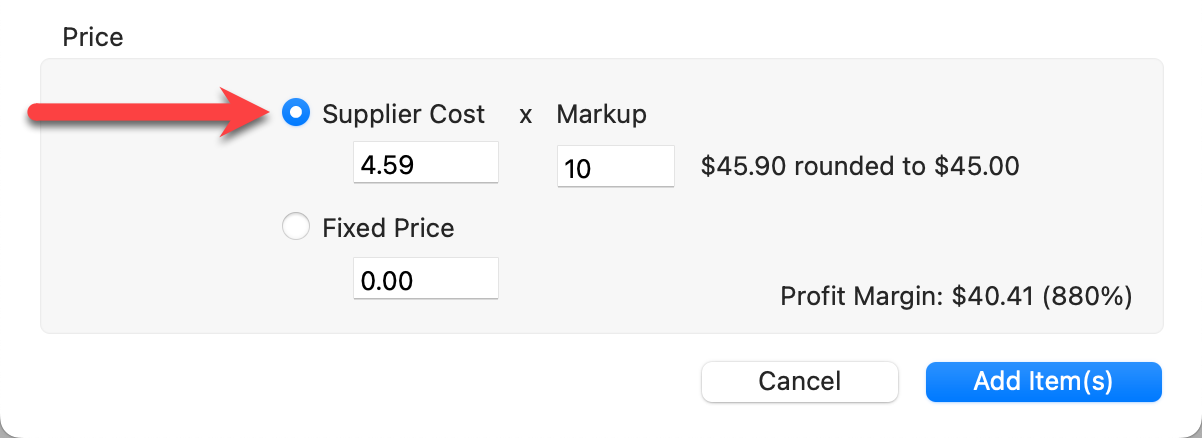Select the Supplier Cost radio button
Image resolution: width=1202 pixels, height=438 pixels.
pos(296,114)
